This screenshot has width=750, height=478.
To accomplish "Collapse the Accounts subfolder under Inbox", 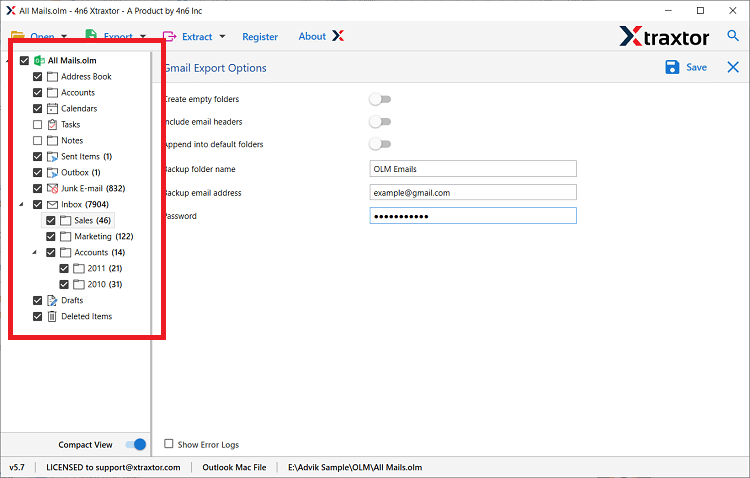I will point(34,252).
